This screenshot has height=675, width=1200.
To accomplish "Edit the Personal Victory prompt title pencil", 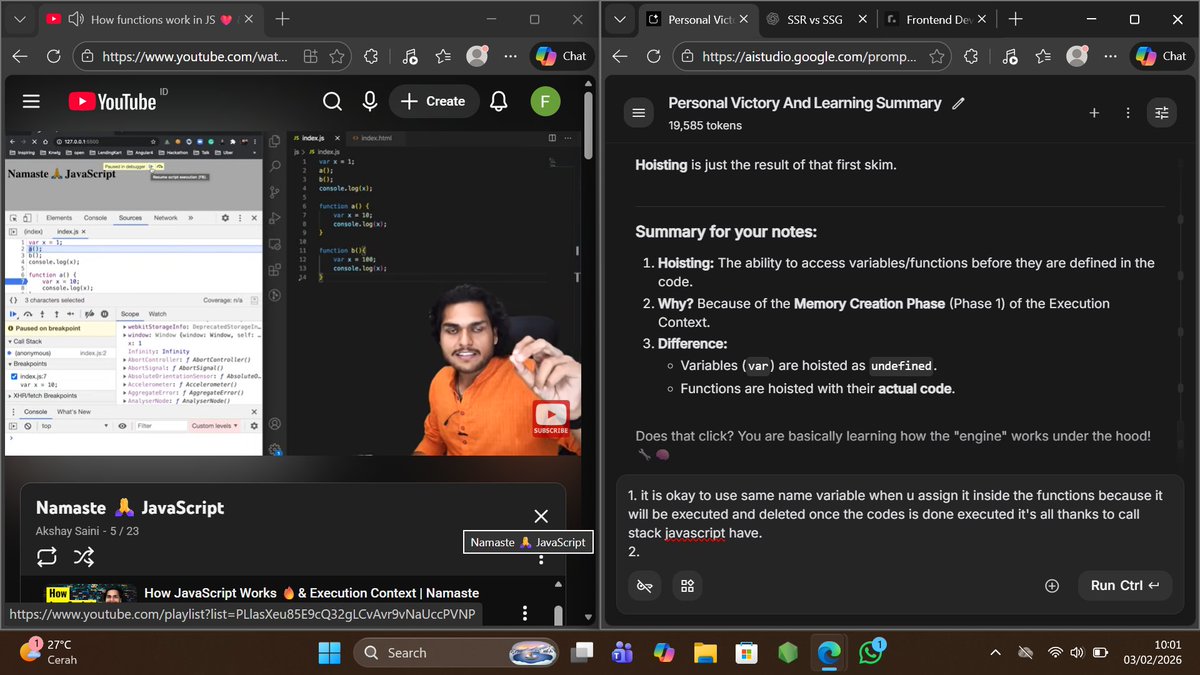I will 959,103.
